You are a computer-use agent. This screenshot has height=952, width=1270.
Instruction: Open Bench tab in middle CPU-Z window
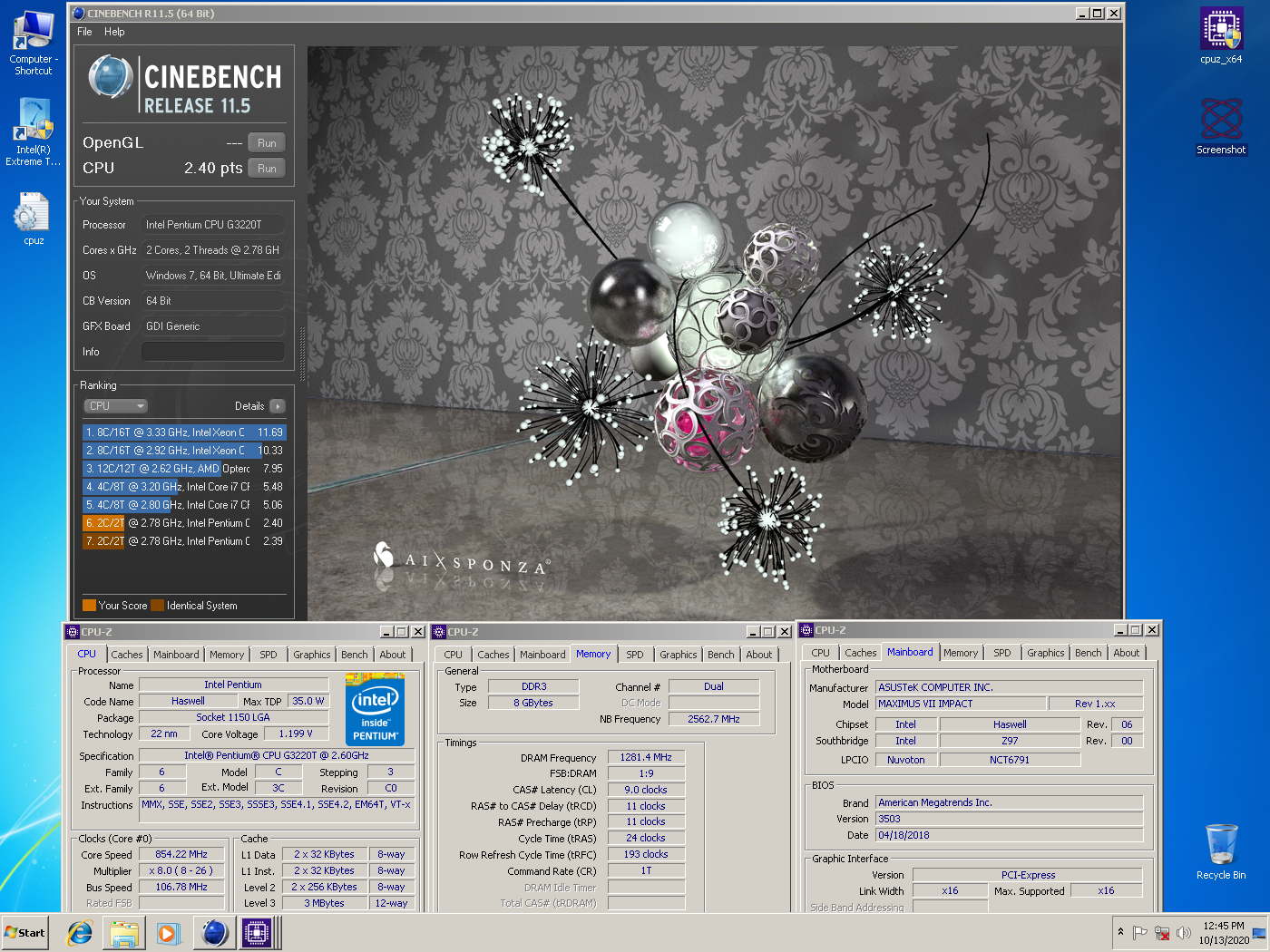pos(721,655)
